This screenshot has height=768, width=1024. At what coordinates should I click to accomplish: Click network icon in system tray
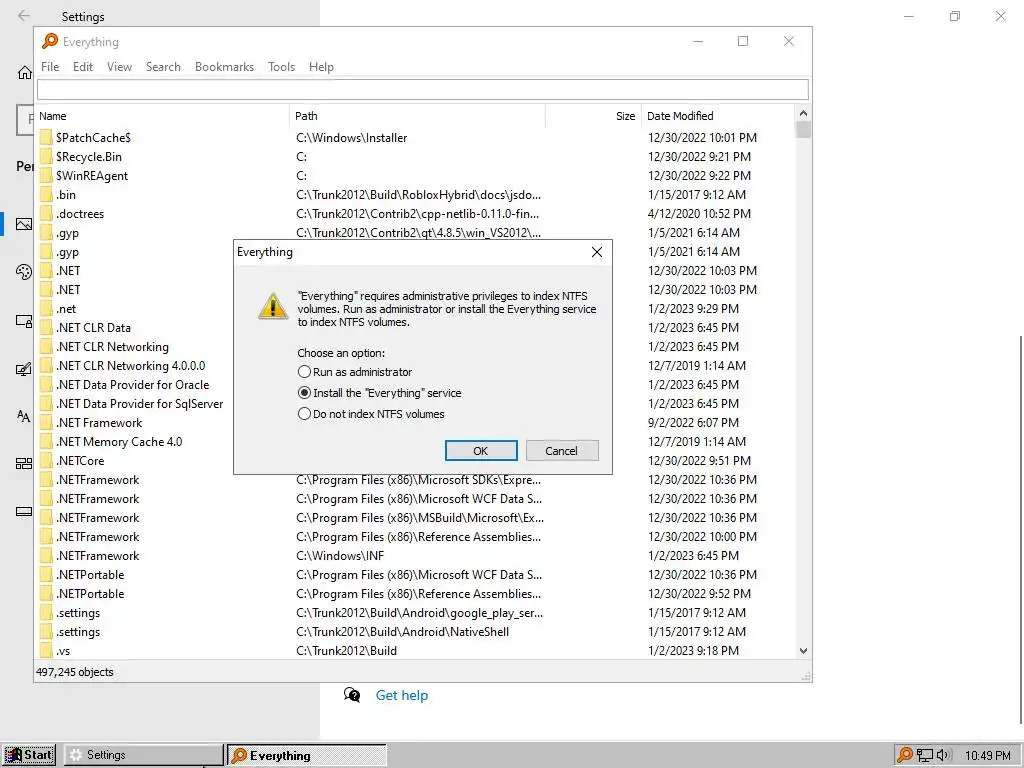(924, 756)
